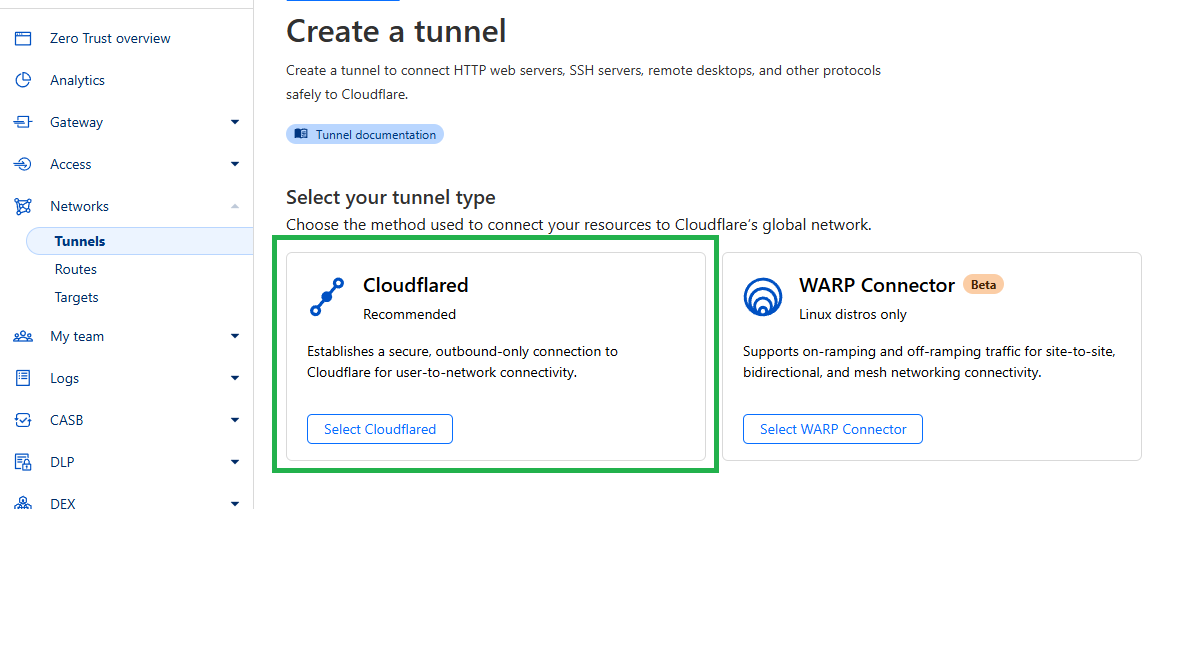Click the Gateway sidebar icon
The width and height of the screenshot is (1178, 648).
23,122
